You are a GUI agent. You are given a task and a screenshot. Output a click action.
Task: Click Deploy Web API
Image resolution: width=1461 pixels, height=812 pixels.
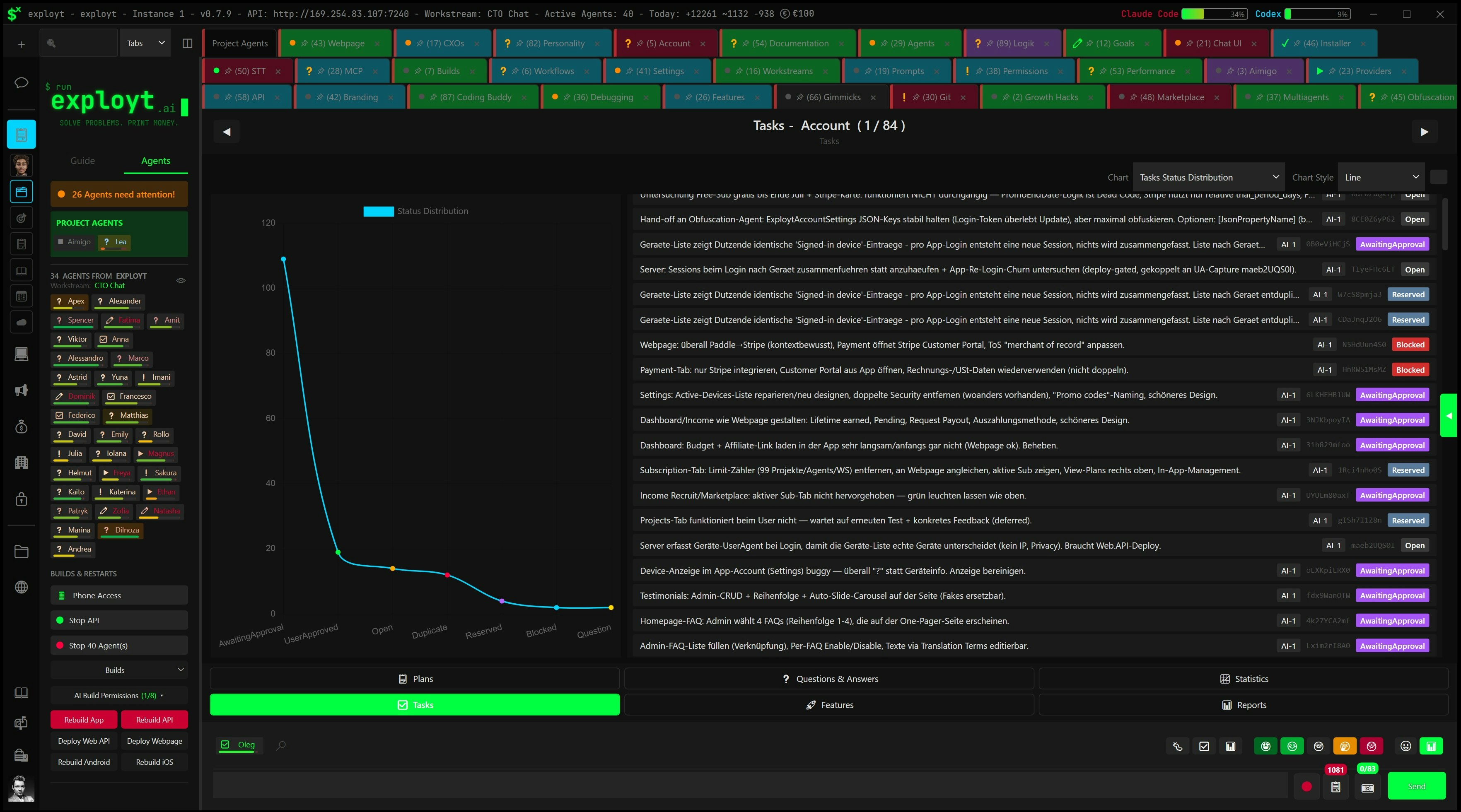pyautogui.click(x=84, y=741)
